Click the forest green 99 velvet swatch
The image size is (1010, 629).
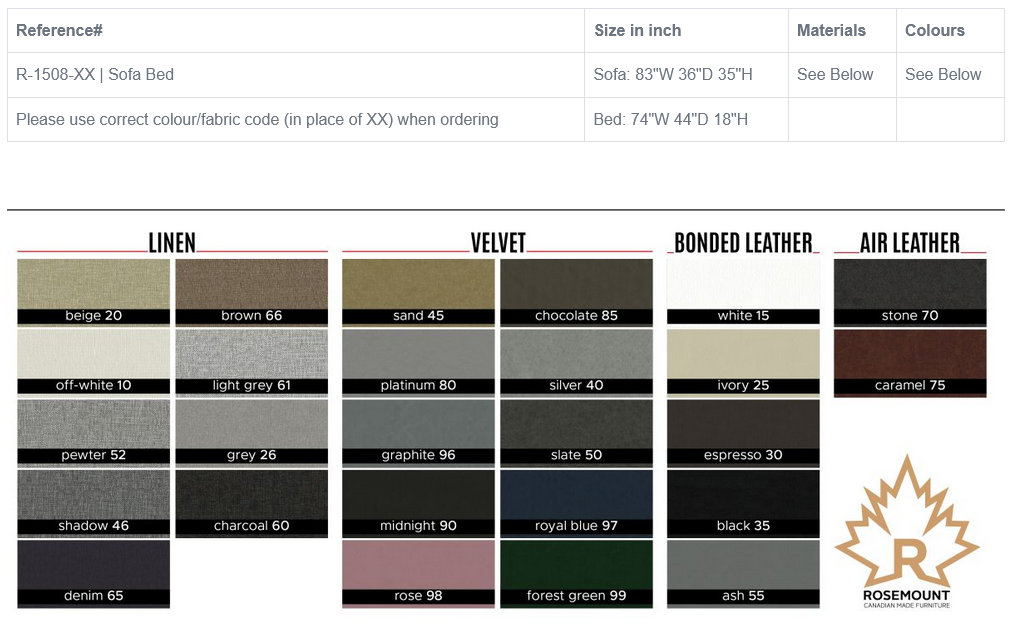click(576, 572)
